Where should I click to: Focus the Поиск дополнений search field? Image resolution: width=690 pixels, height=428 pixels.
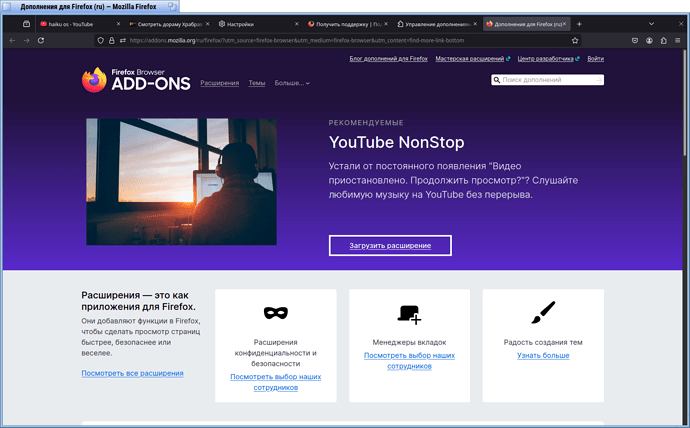pyautogui.click(x=547, y=80)
